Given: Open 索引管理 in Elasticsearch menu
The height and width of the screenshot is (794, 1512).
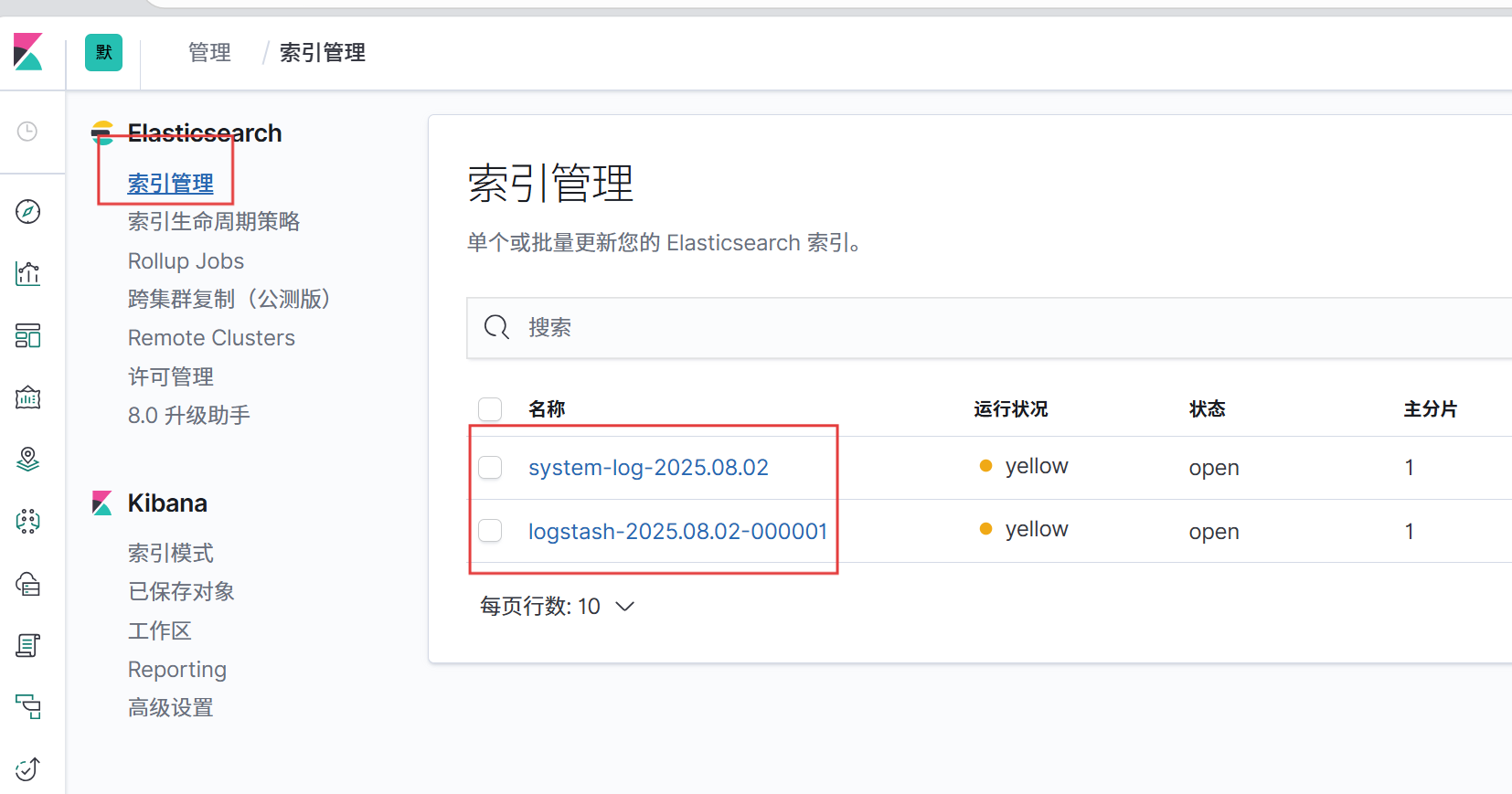Looking at the screenshot, I should click(171, 184).
